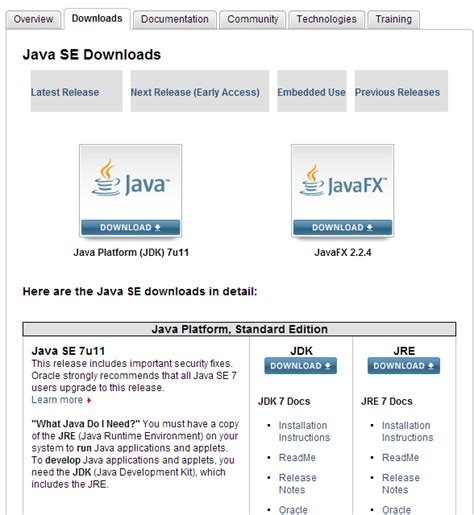Viewport: 474px width, 515px height.
Task: Click the "What Java Do I Need?" text
Action: 86,424
